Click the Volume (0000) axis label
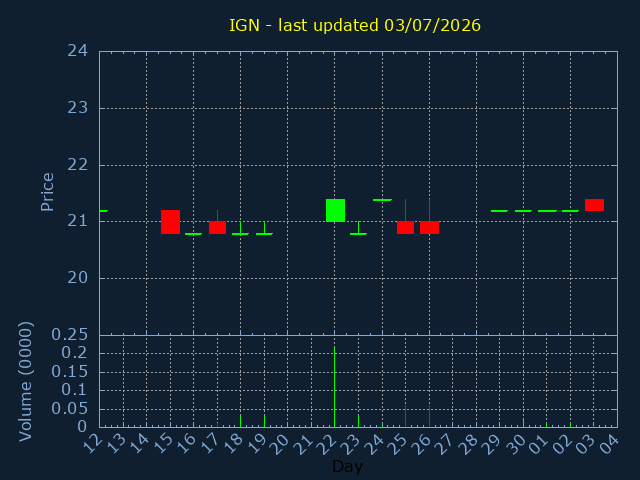Image resolution: width=640 pixels, height=480 pixels. pos(26,381)
